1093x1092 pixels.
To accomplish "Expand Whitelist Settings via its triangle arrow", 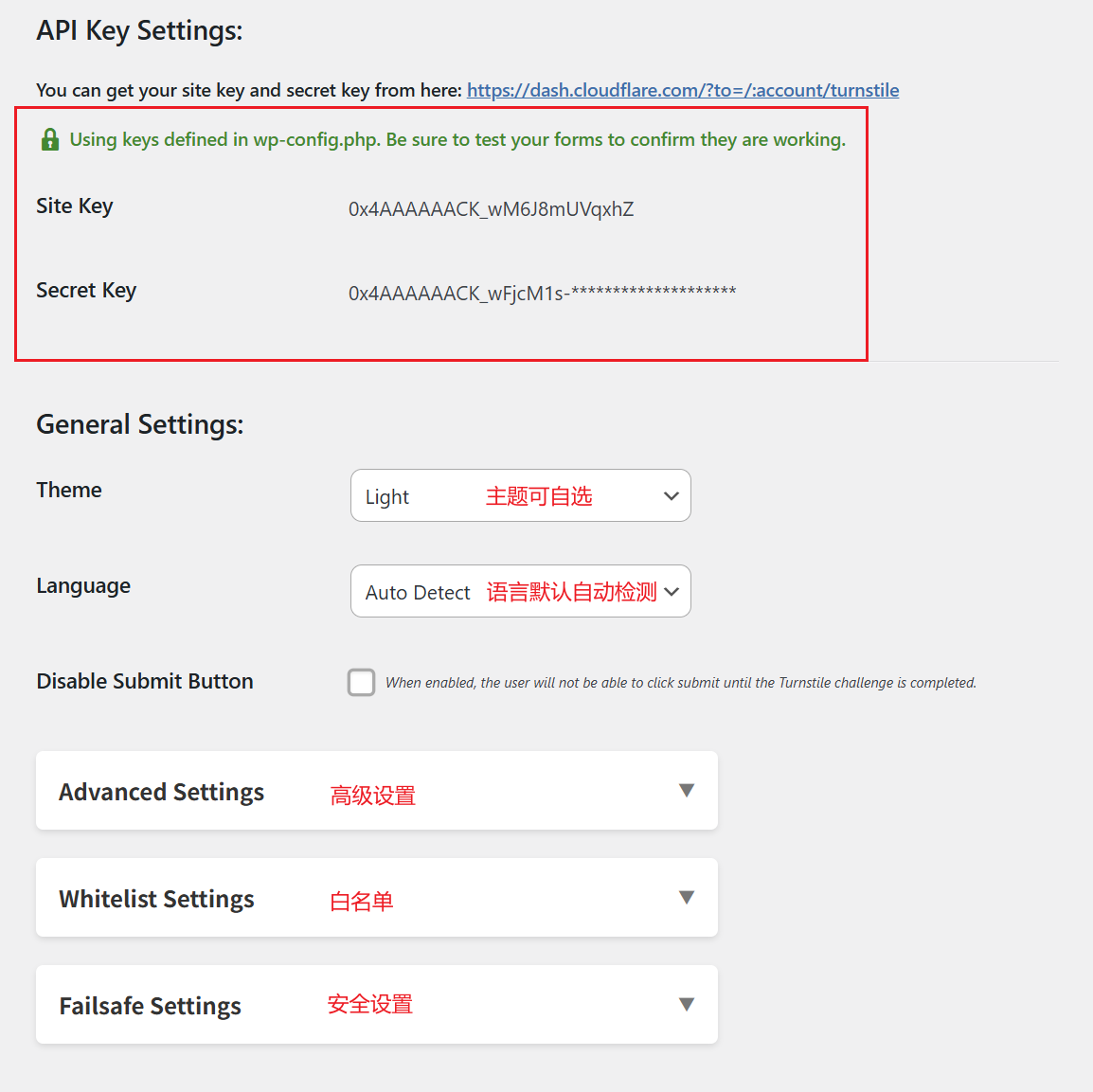I will [x=687, y=897].
